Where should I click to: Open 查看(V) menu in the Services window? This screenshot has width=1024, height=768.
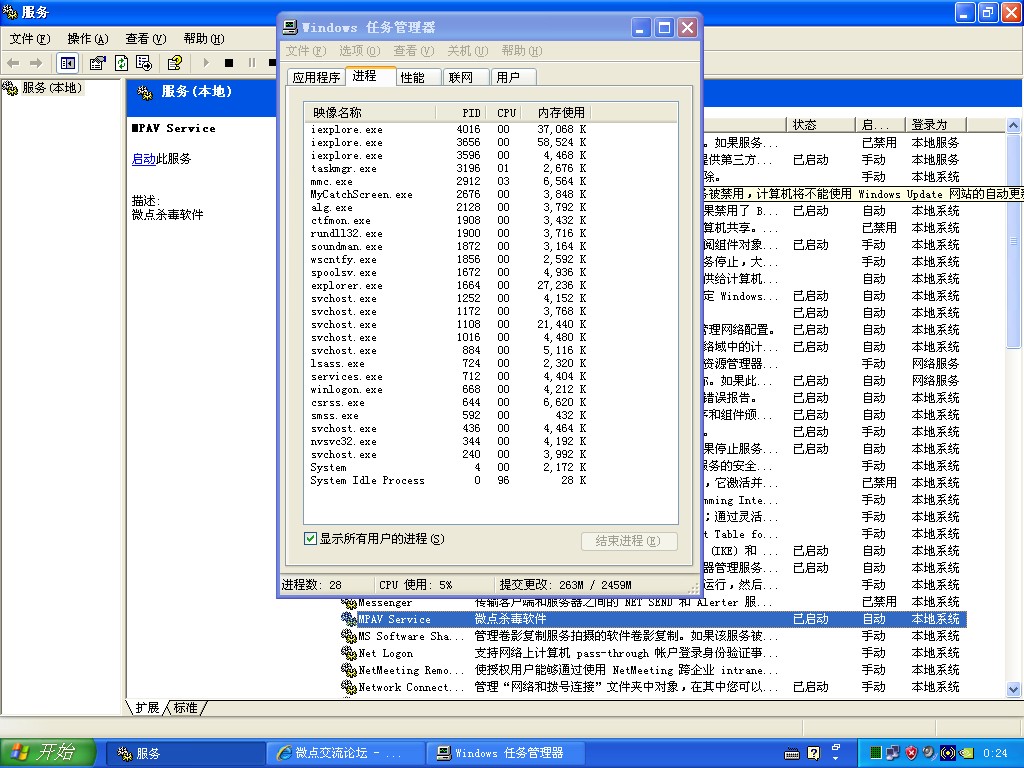click(146, 39)
